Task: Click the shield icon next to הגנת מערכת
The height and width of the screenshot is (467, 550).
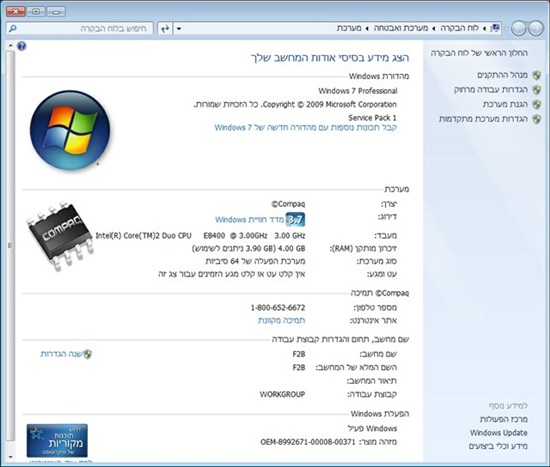Action: [x=537, y=104]
